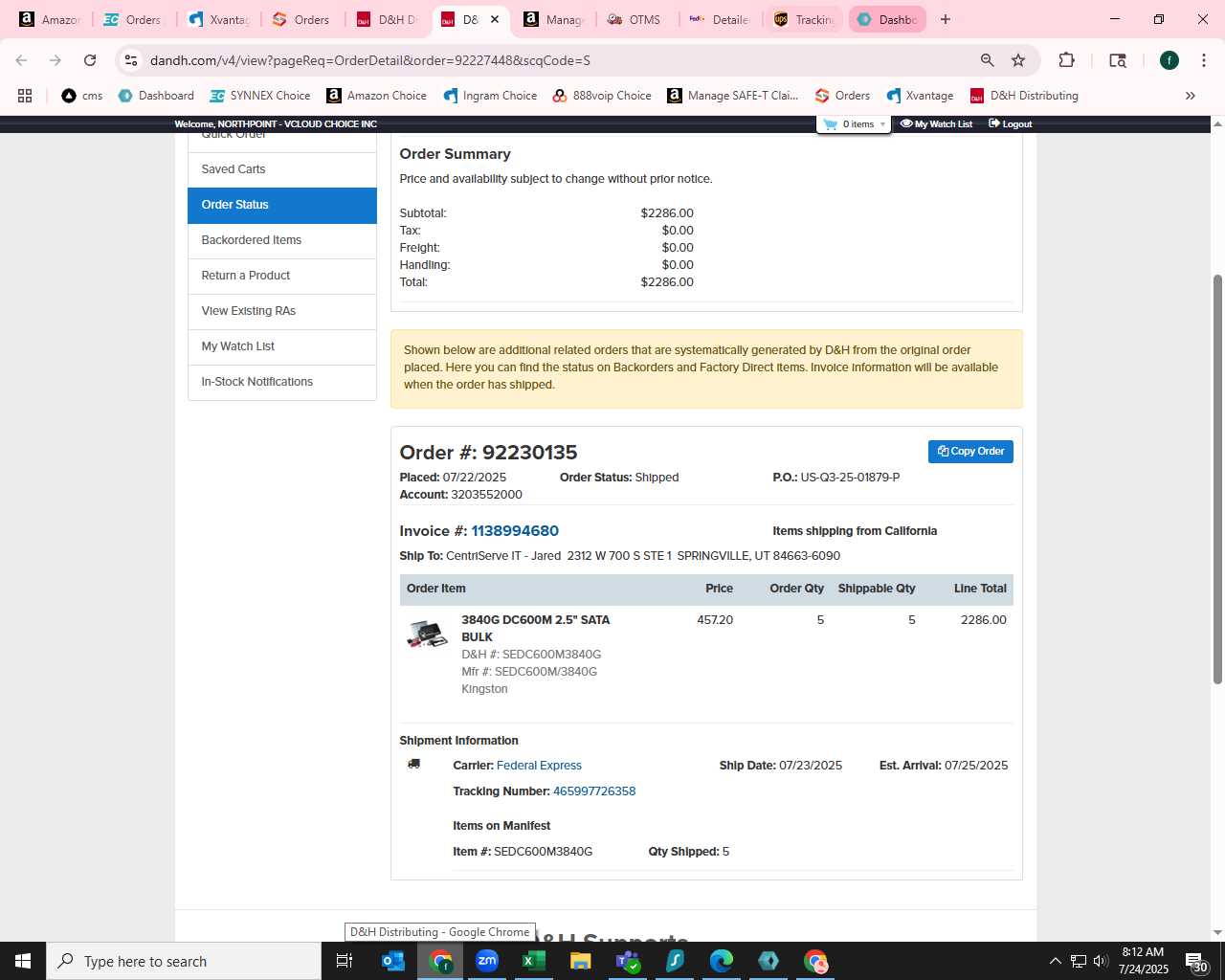Open Task View on the taskbar

345,961
